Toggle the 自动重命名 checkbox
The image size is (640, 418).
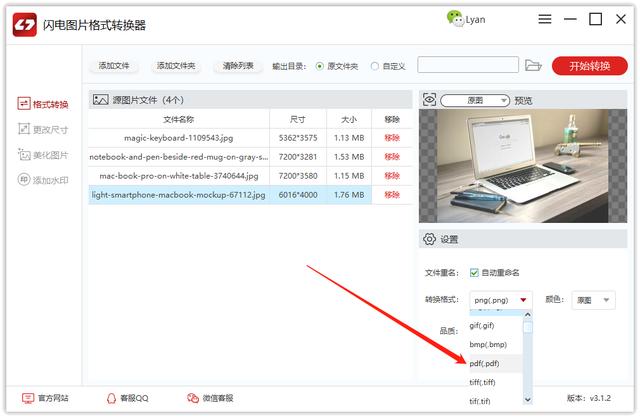pyautogui.click(x=474, y=273)
